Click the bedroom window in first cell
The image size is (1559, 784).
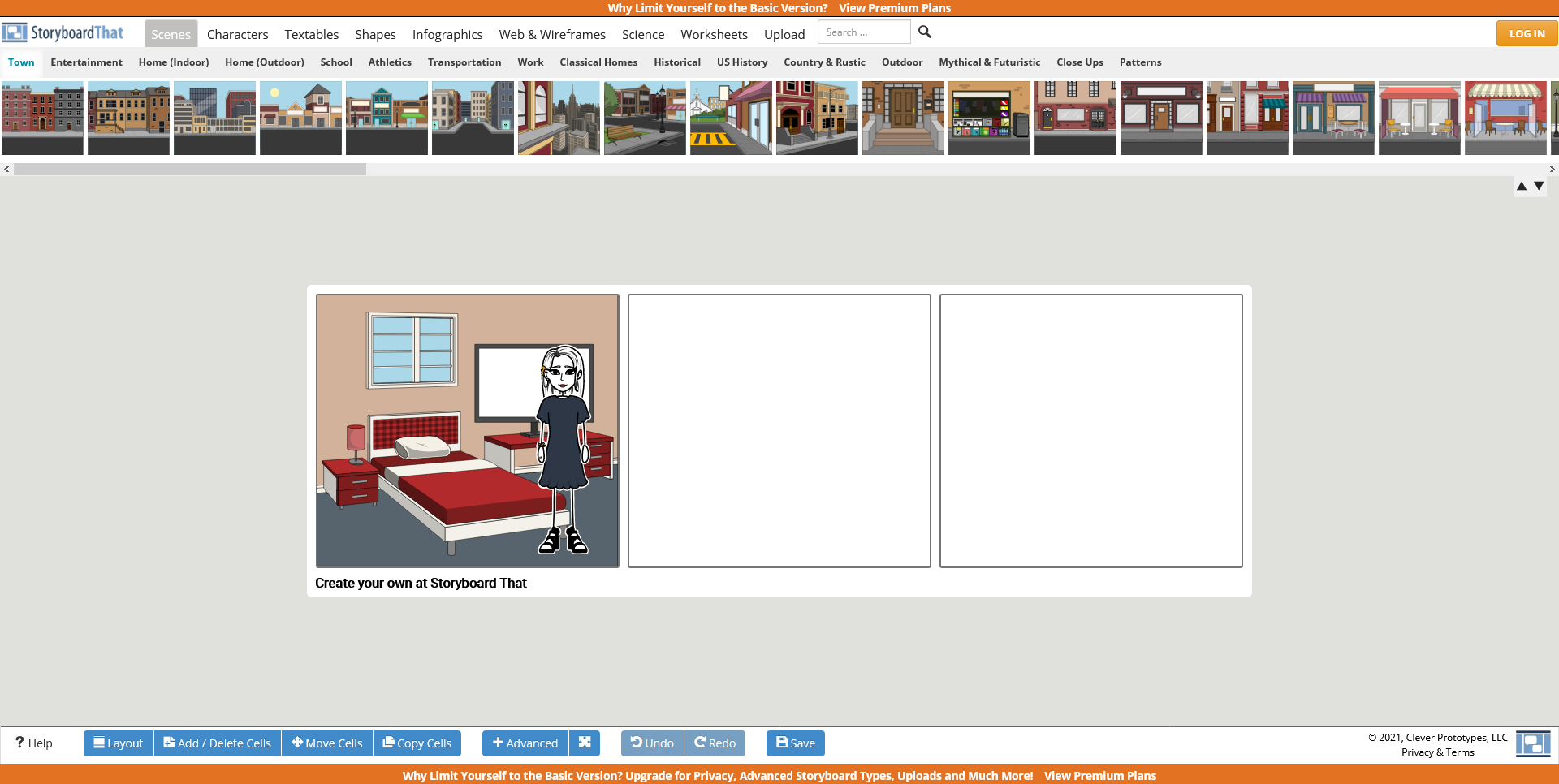(413, 349)
